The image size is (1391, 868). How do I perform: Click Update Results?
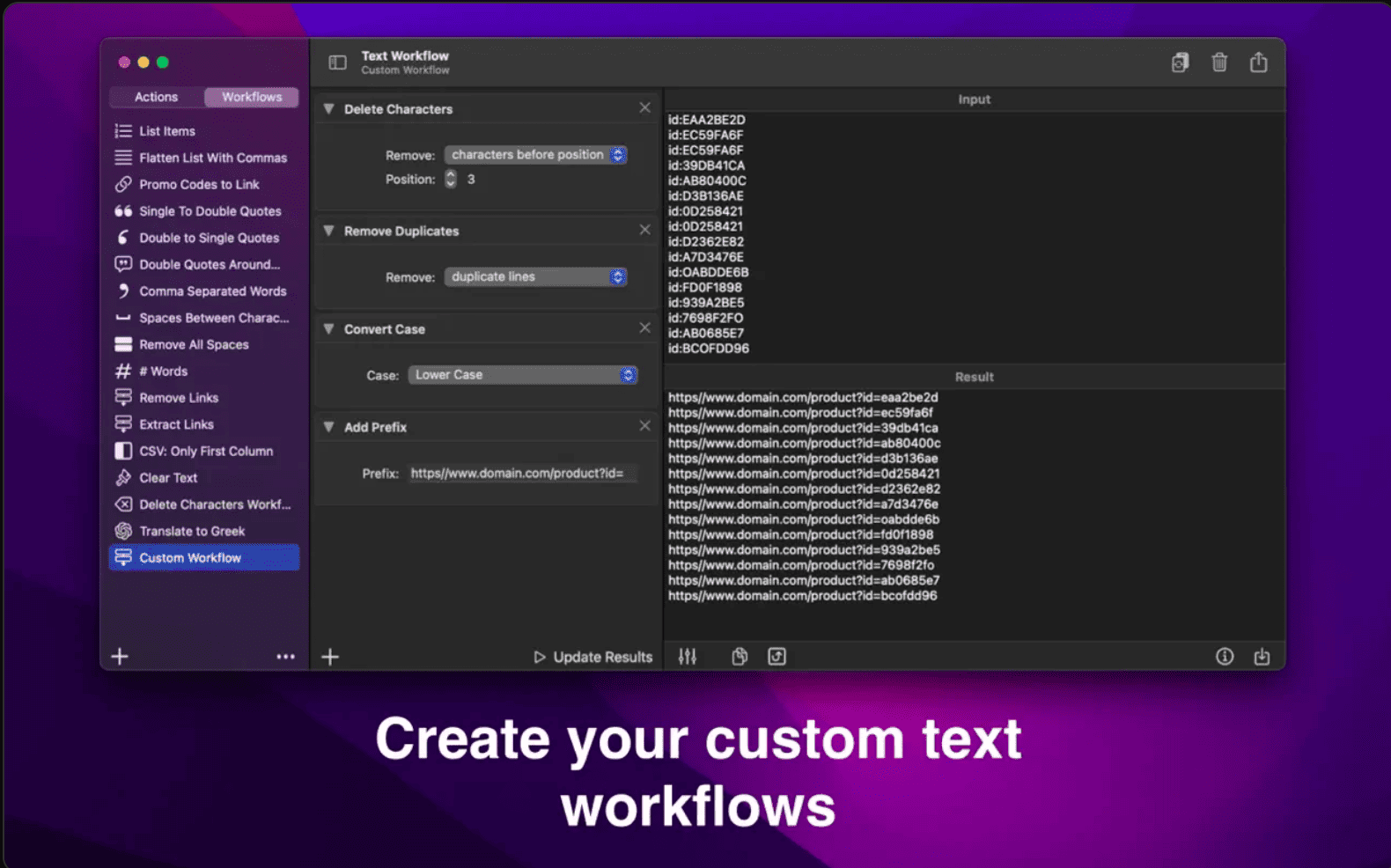pos(593,657)
